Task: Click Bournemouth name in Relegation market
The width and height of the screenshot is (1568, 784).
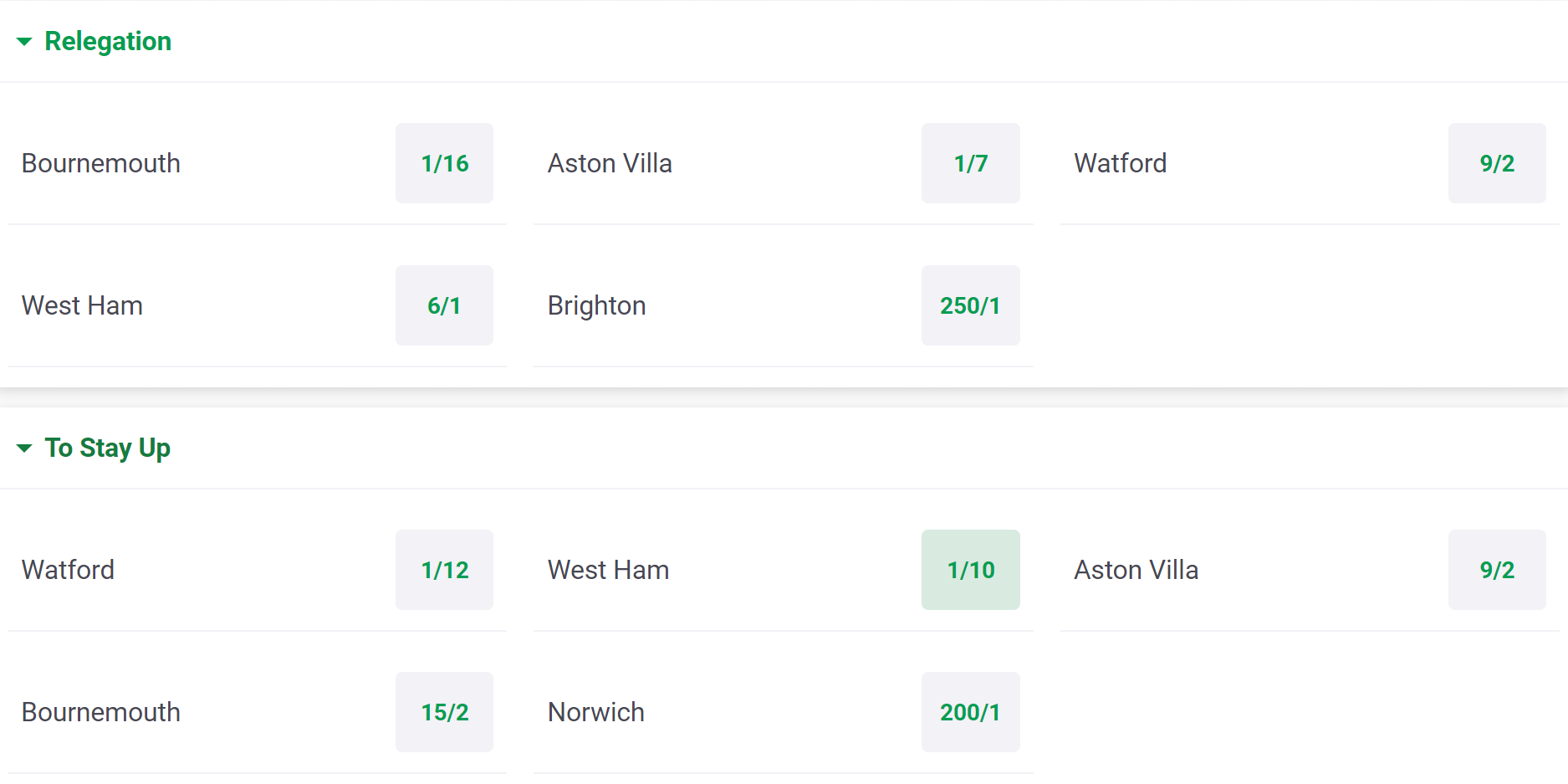Action: tap(101, 163)
